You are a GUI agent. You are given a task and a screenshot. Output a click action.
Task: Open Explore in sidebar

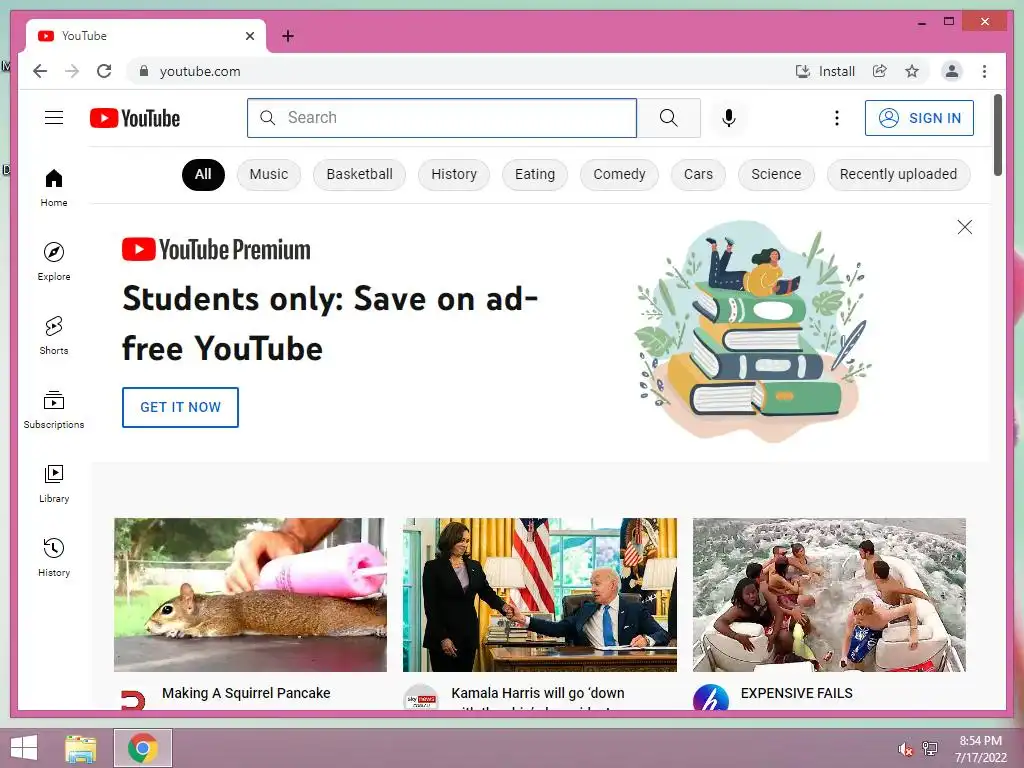click(x=54, y=261)
